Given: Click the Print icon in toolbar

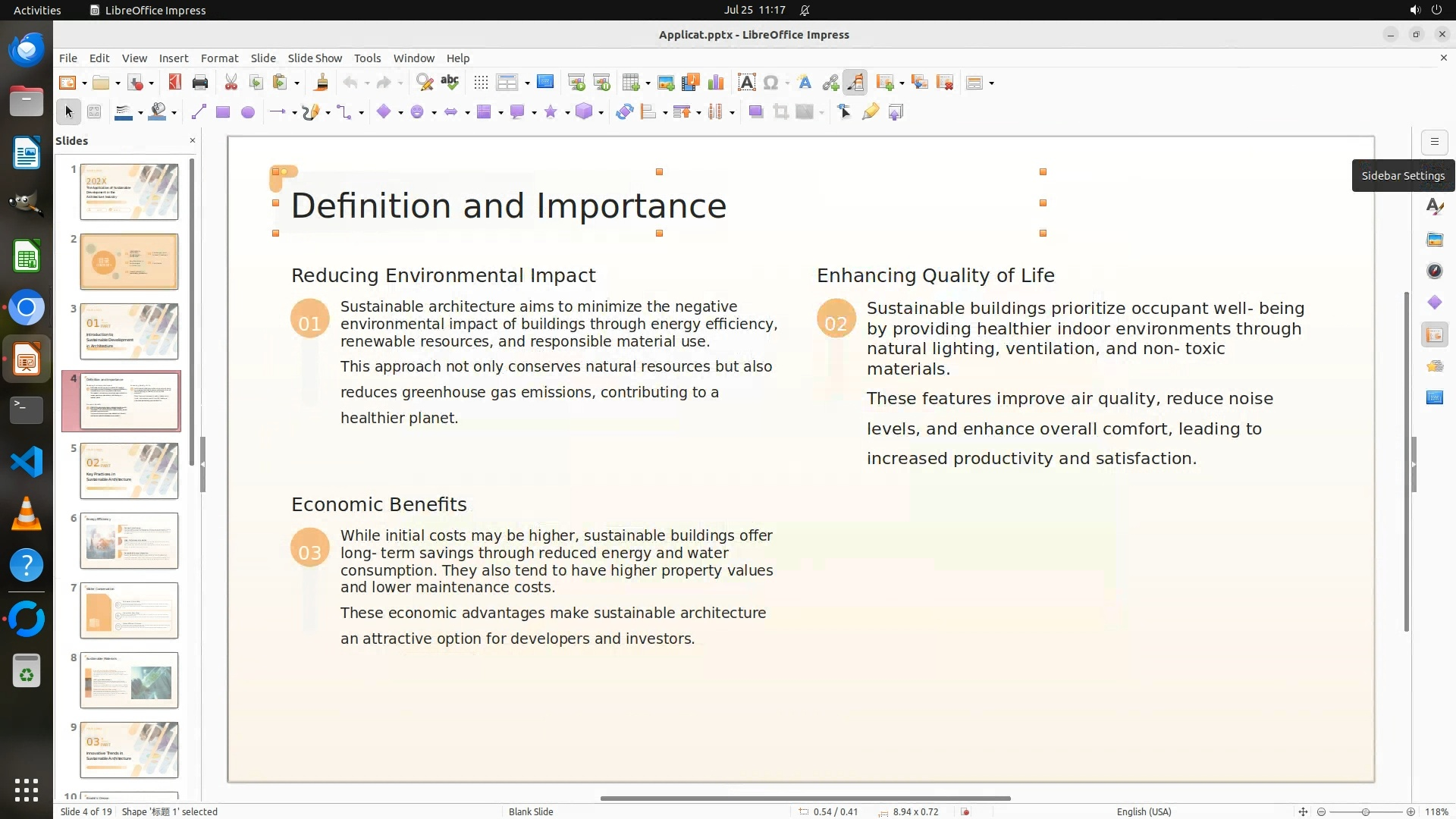Looking at the screenshot, I should pyautogui.click(x=200, y=83).
